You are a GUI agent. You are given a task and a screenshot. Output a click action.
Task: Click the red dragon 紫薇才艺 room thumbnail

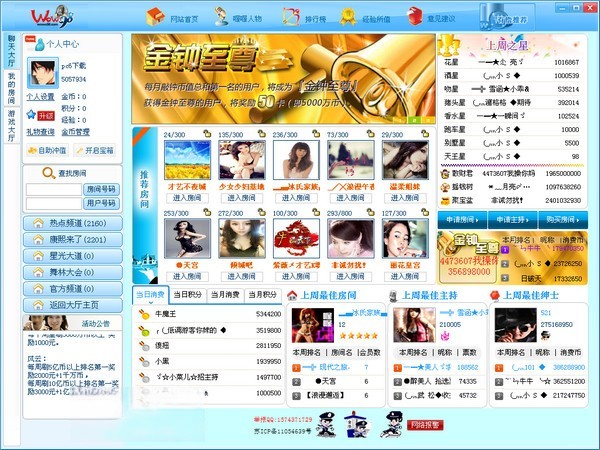click(296, 238)
